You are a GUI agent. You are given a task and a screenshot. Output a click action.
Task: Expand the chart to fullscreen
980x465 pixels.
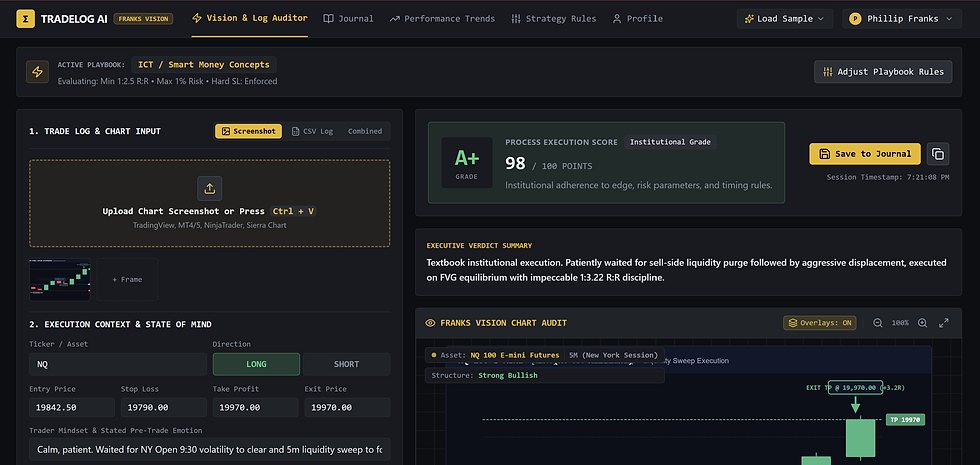[x=944, y=323]
